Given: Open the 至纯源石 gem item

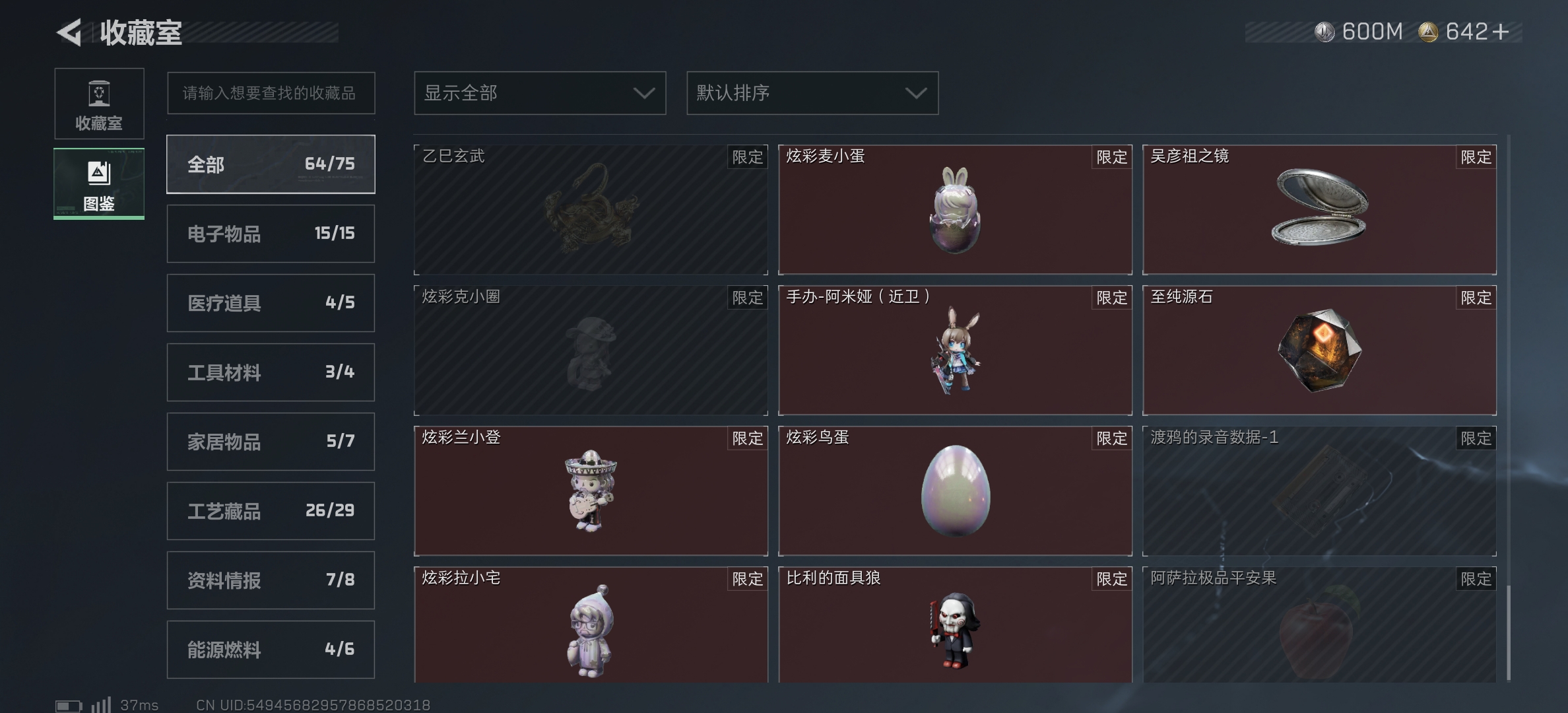Looking at the screenshot, I should point(1319,350).
